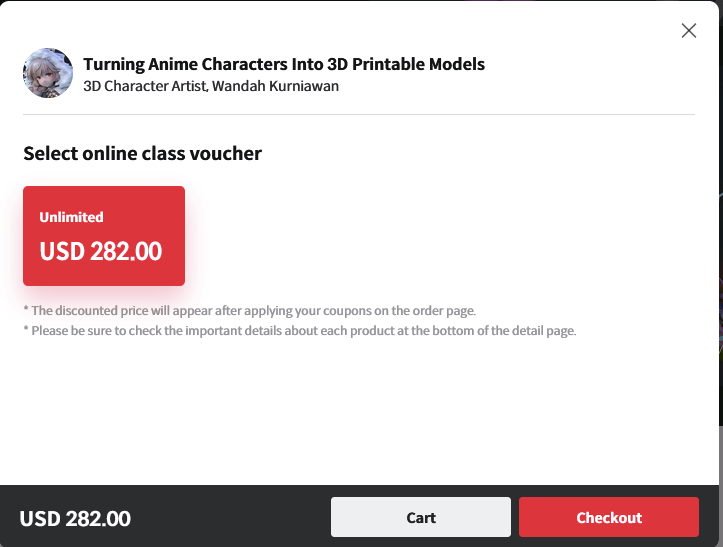Click the instructor avatar thumbnail
Screen dimensions: 723x547
[48, 73]
